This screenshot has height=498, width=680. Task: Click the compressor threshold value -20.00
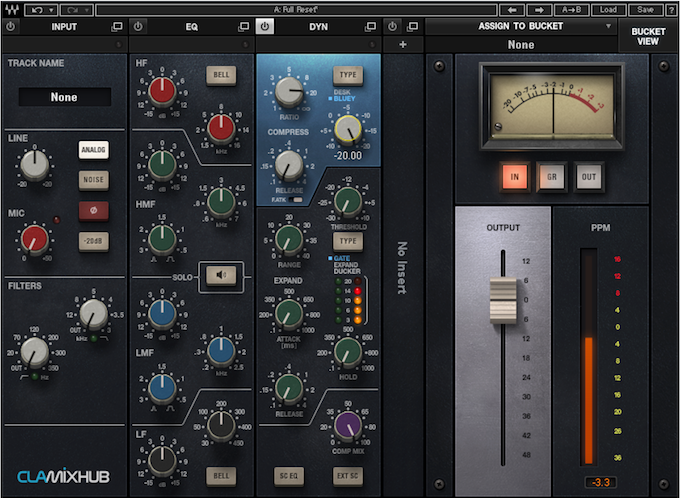click(348, 155)
